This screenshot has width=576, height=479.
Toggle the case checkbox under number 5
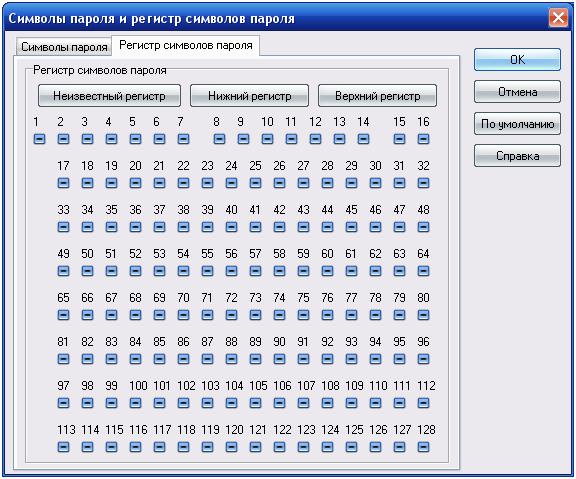tap(136, 139)
